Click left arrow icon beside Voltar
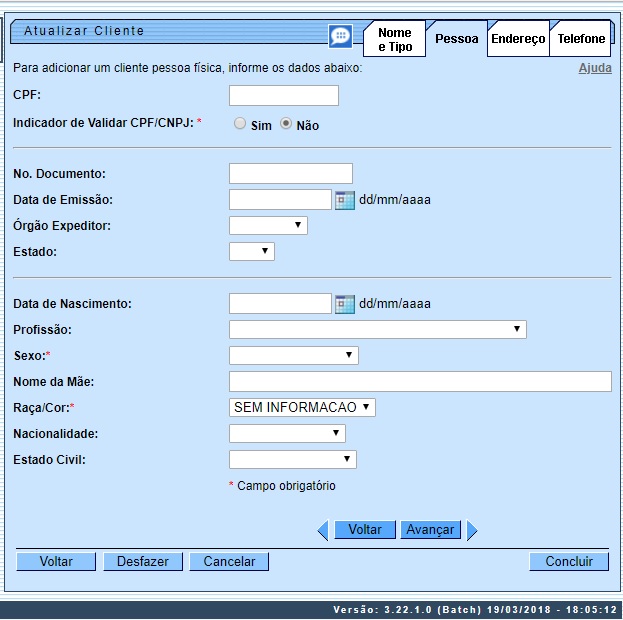 click(323, 530)
